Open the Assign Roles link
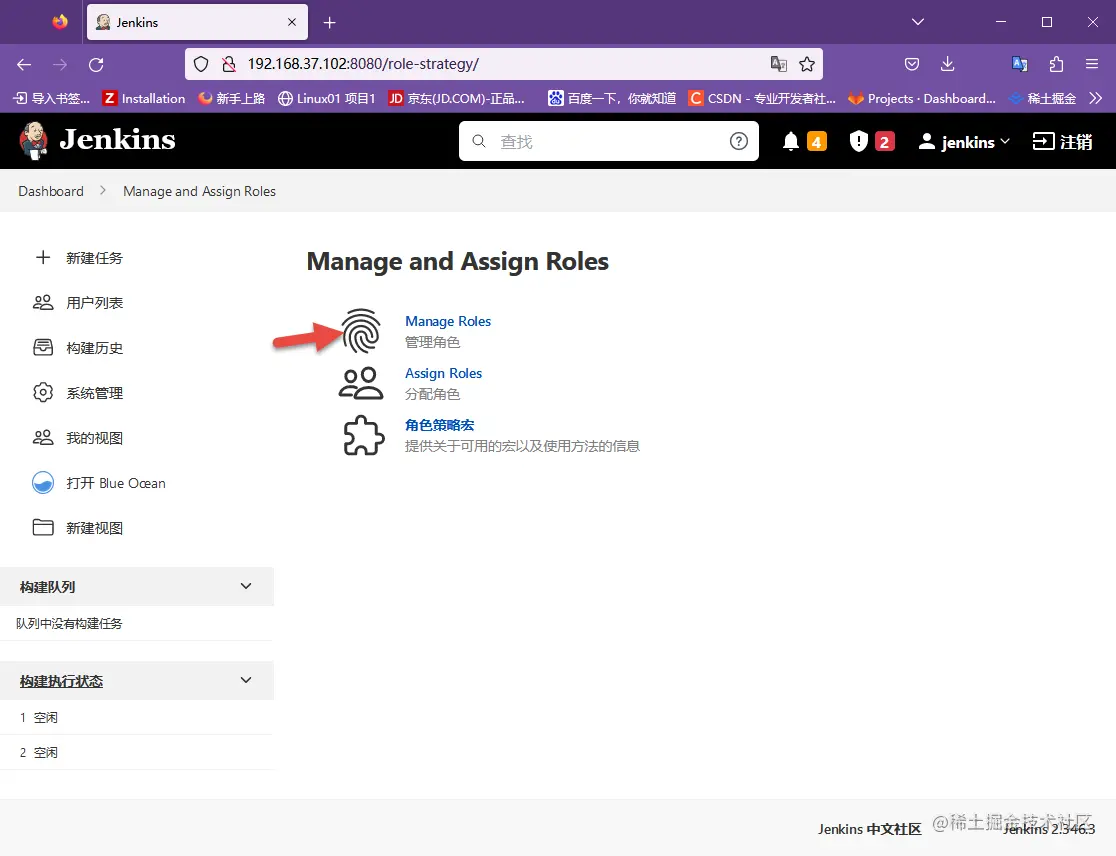1116x856 pixels. pyautogui.click(x=443, y=373)
